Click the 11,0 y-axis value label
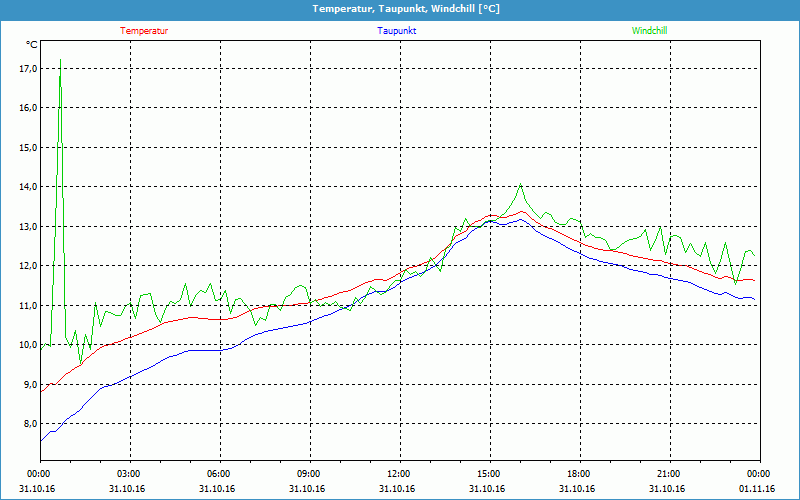Viewport: 800px width, 500px height. (x=28, y=305)
